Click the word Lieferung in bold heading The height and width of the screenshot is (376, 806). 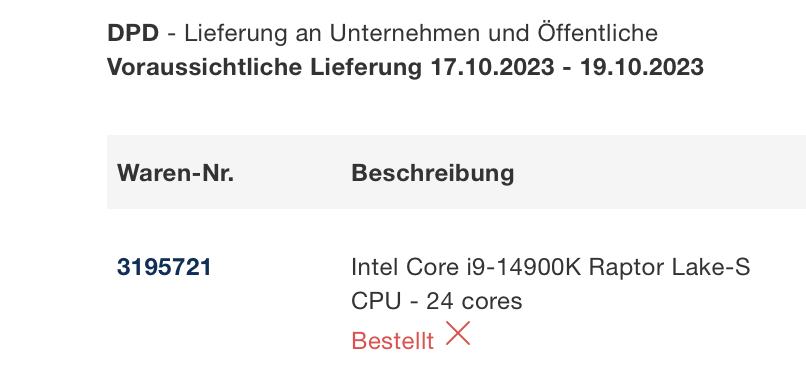click(x=366, y=67)
